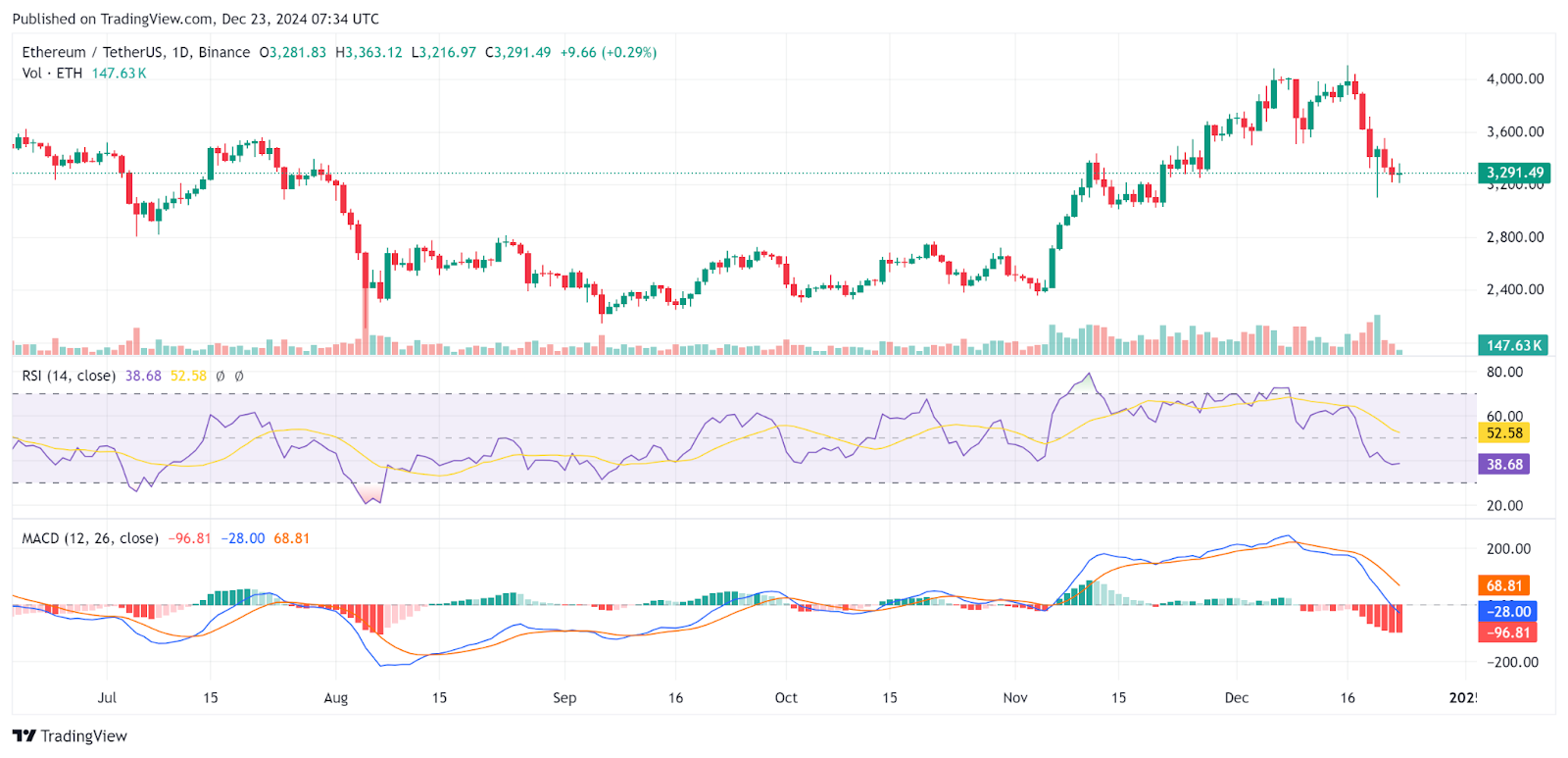Click the change value "+9.66 (+0.29%)"
Screen dimensions: 1568x758
(609, 52)
